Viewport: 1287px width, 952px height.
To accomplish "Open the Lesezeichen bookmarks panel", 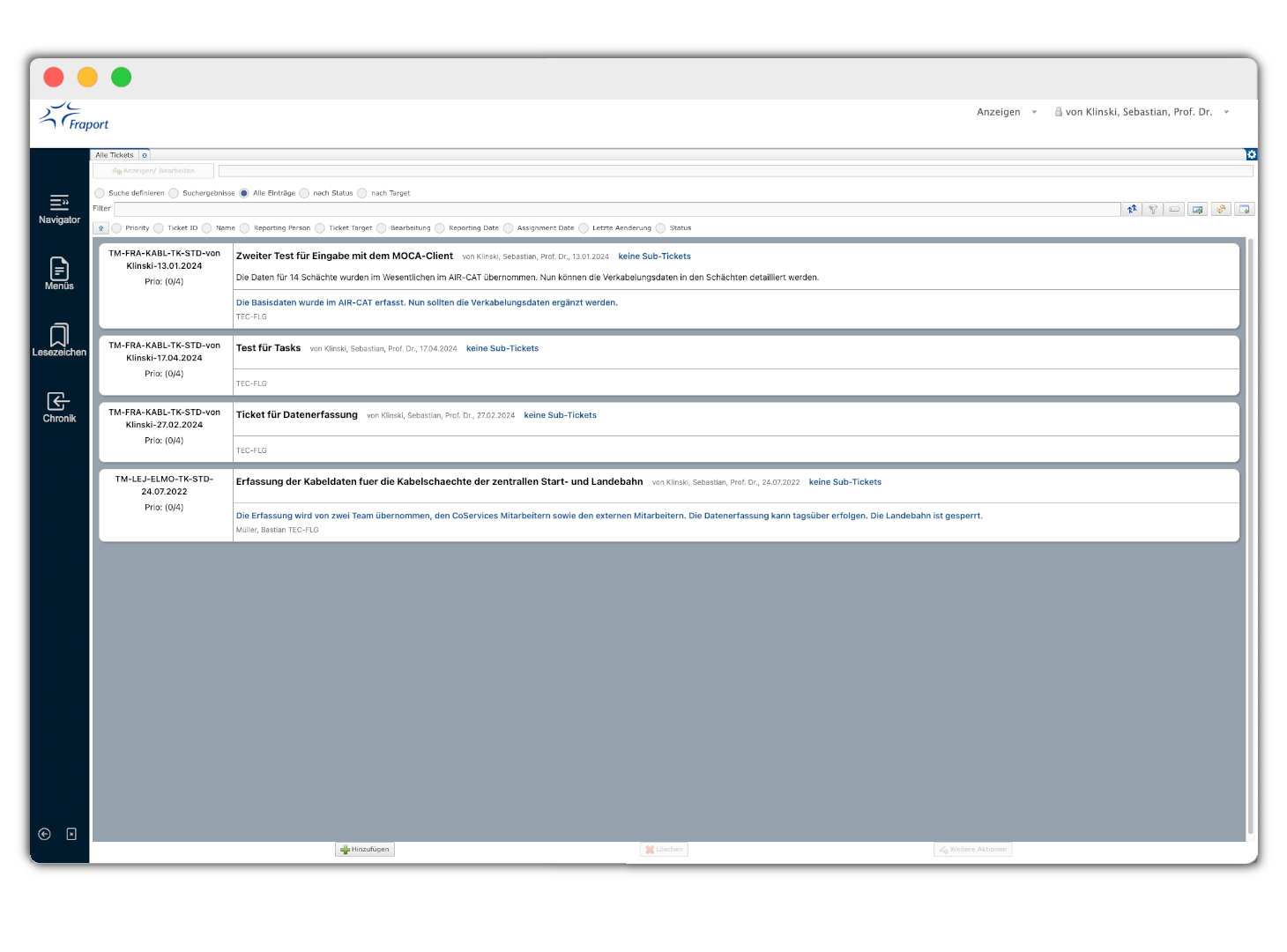I will (59, 340).
